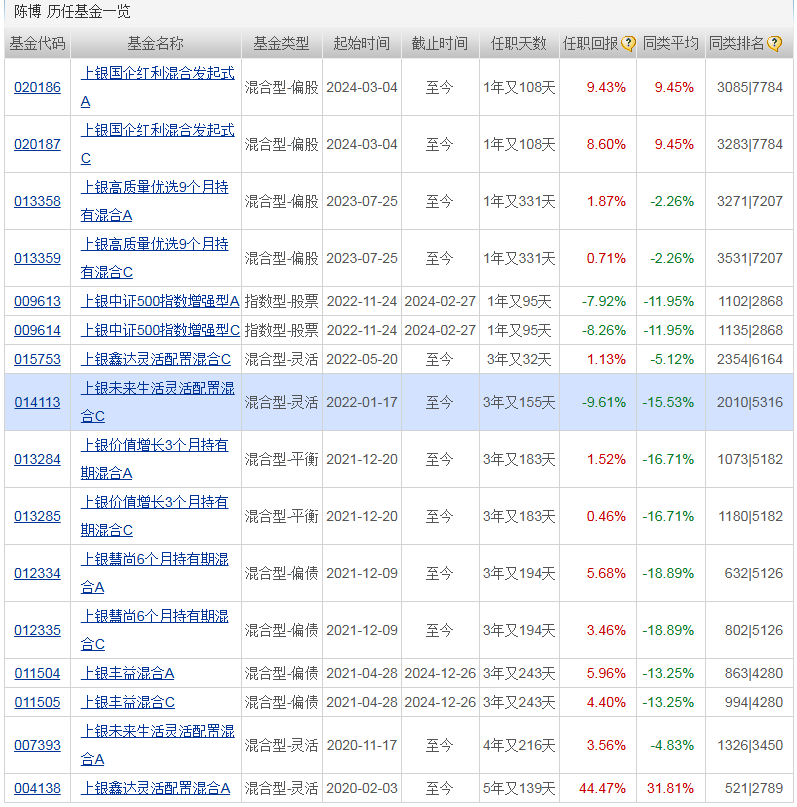Open 上银中证500指数增强型C link
Screen dimensions: 797x807
tap(160, 330)
